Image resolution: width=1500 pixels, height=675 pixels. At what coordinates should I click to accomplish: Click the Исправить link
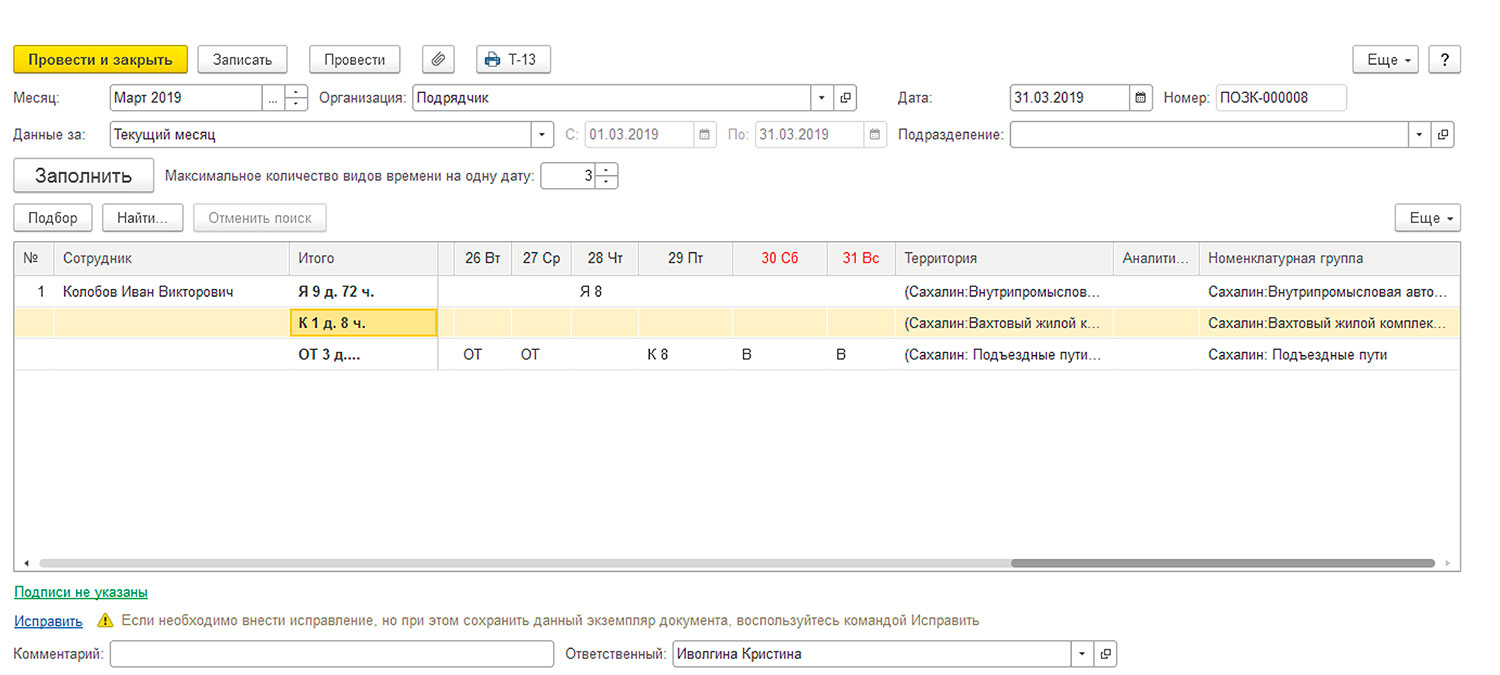pos(48,621)
